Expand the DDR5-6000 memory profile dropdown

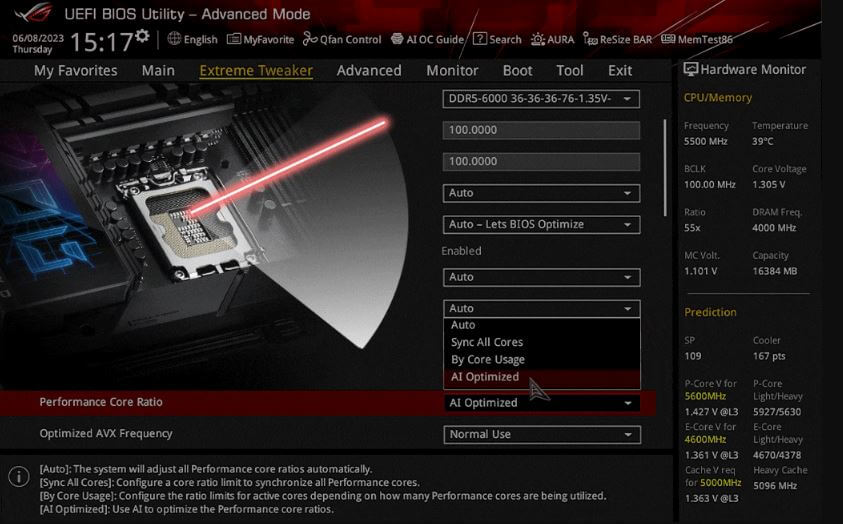coord(541,99)
